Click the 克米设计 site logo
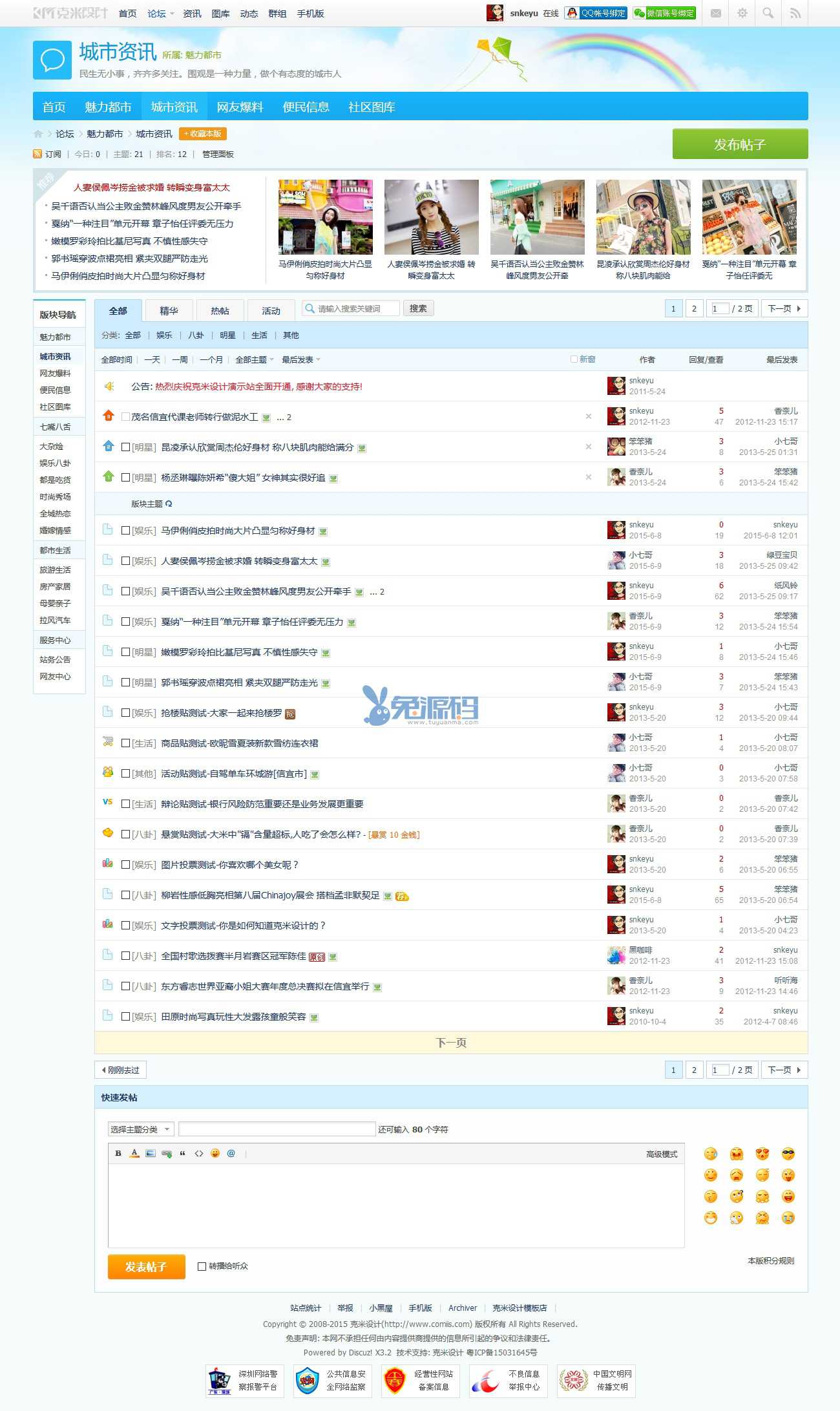The image size is (840, 1411). coord(70,13)
